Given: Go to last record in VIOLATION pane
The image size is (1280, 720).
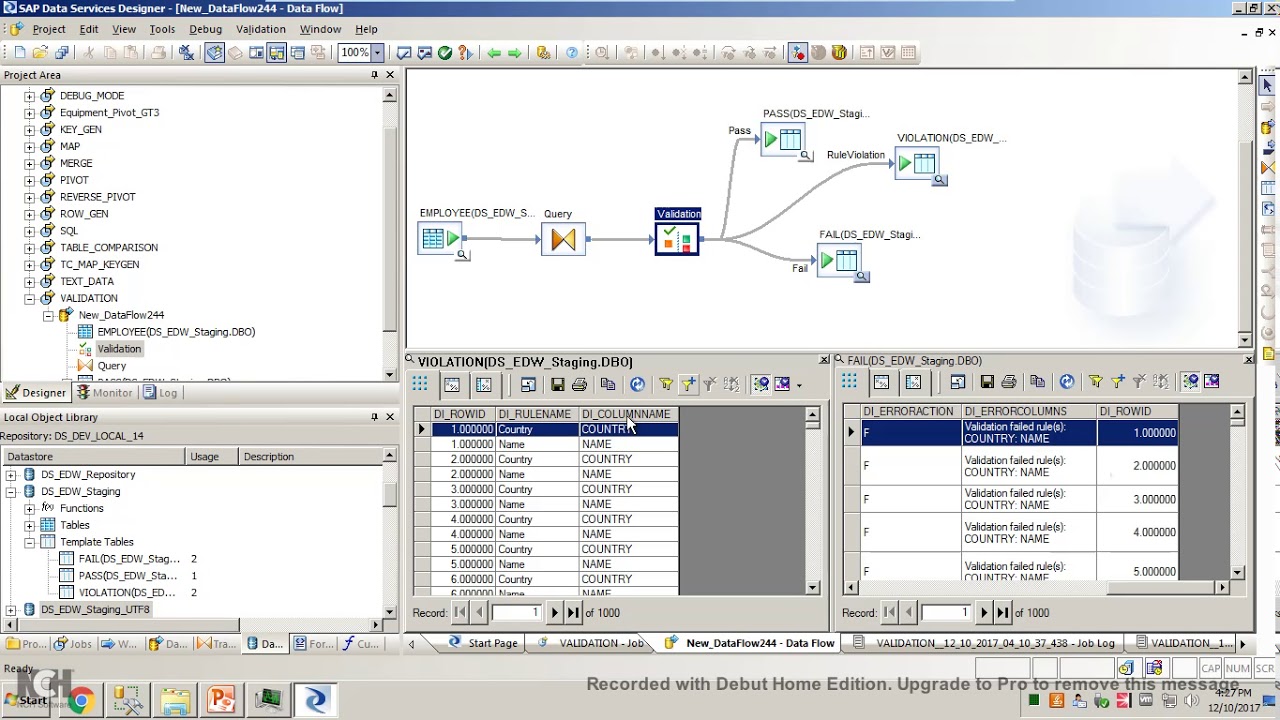Looking at the screenshot, I should (x=573, y=613).
